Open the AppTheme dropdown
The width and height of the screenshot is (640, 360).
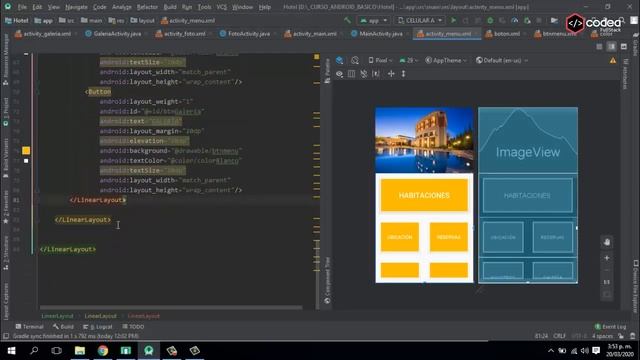(x=446, y=60)
